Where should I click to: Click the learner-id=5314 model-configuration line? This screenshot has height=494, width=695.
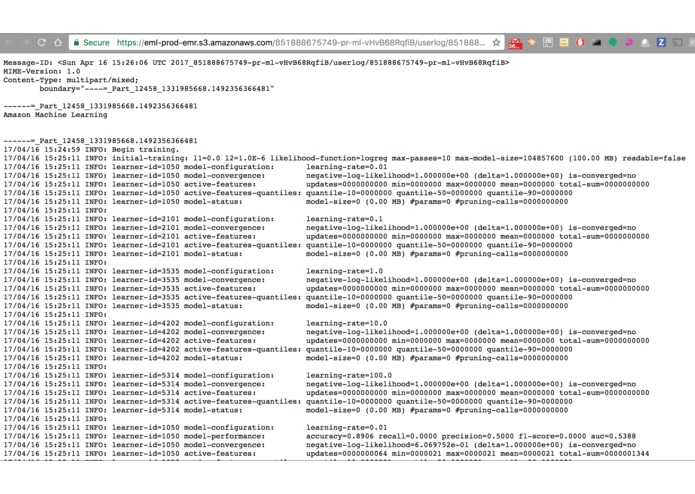tap(198, 375)
